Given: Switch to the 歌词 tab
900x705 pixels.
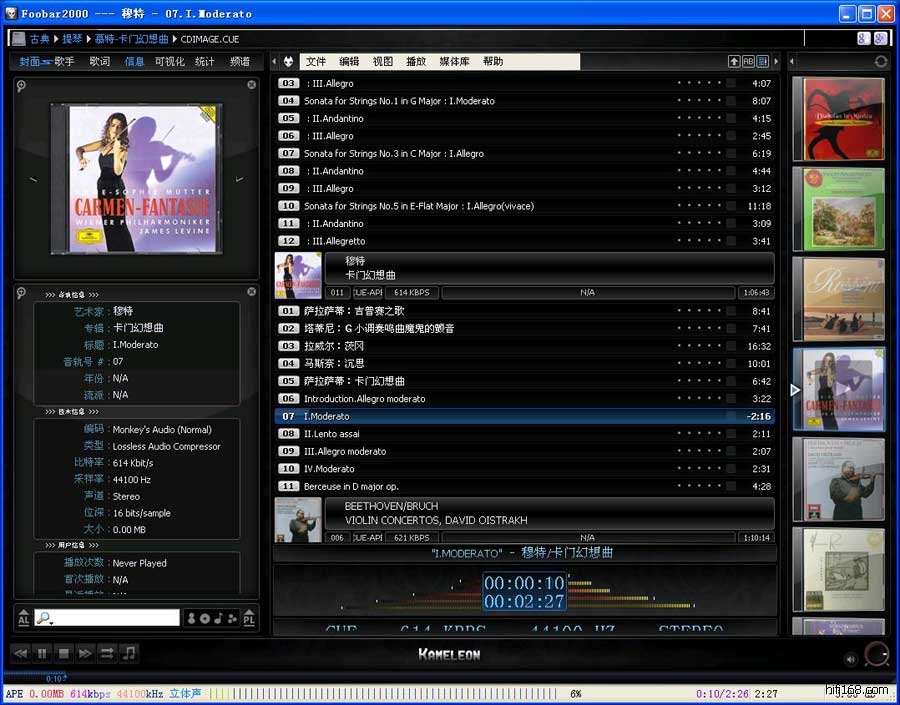Looking at the screenshot, I should (100, 62).
